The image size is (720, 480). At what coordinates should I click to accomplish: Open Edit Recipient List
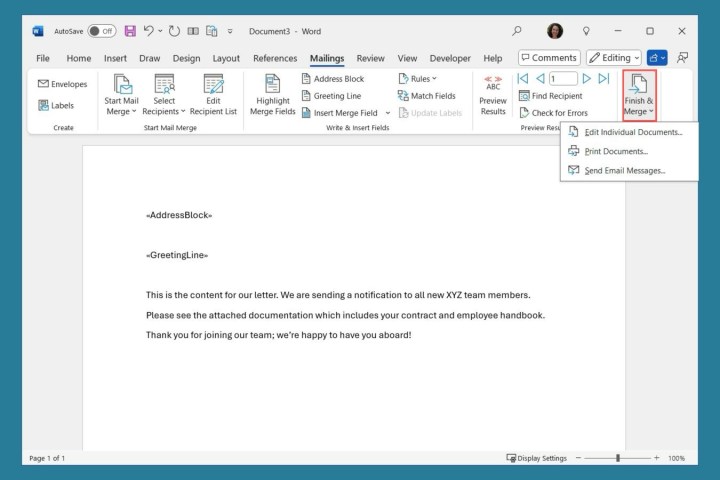214,95
